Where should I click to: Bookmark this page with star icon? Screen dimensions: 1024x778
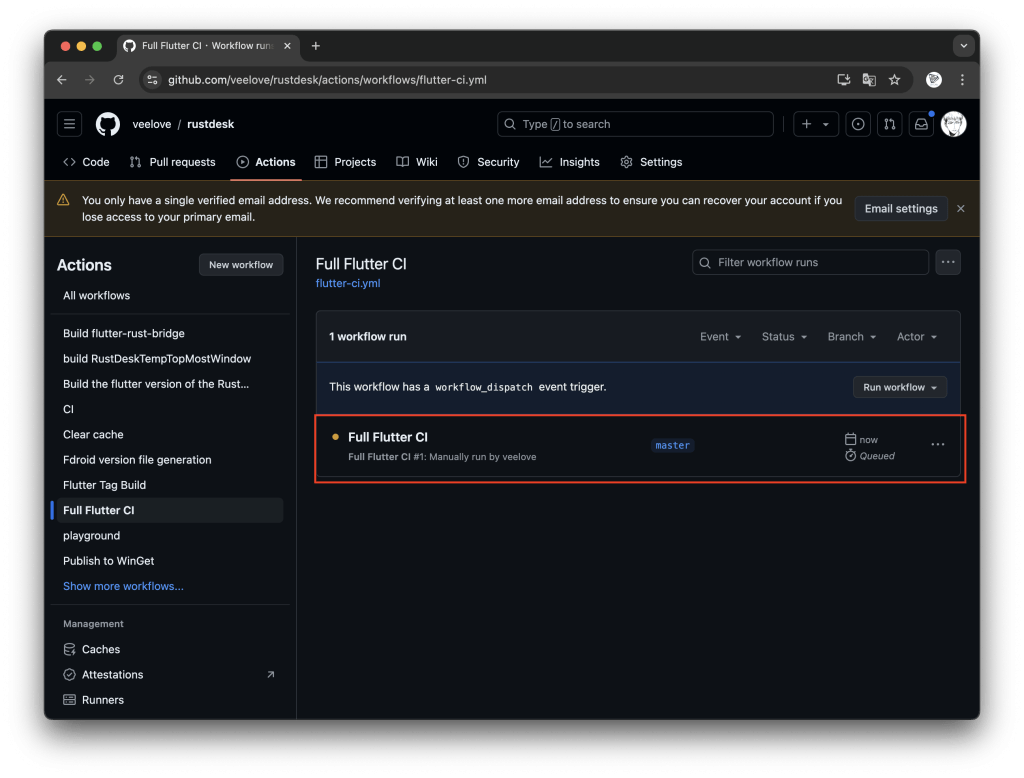(x=894, y=80)
